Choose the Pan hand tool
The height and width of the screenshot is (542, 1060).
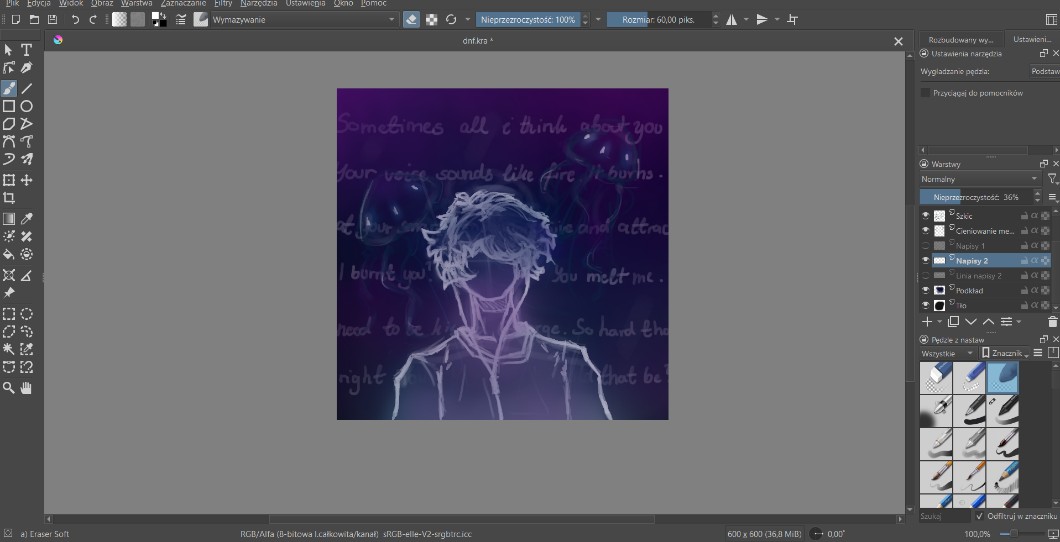(x=27, y=387)
